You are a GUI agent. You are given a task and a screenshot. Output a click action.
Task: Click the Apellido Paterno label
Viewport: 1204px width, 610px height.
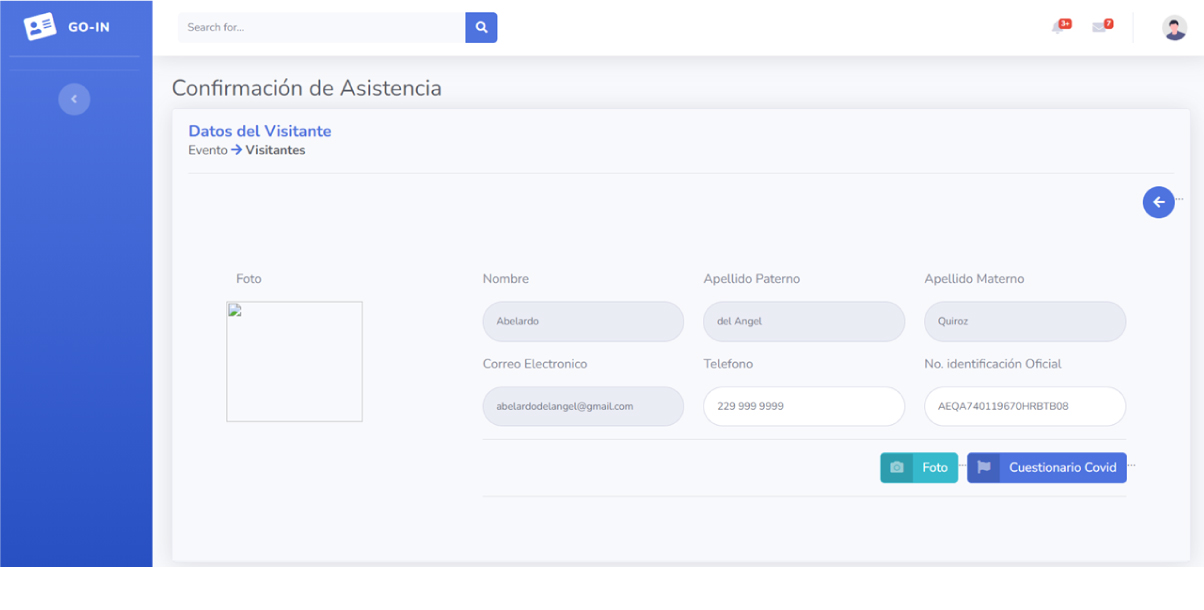pos(752,279)
